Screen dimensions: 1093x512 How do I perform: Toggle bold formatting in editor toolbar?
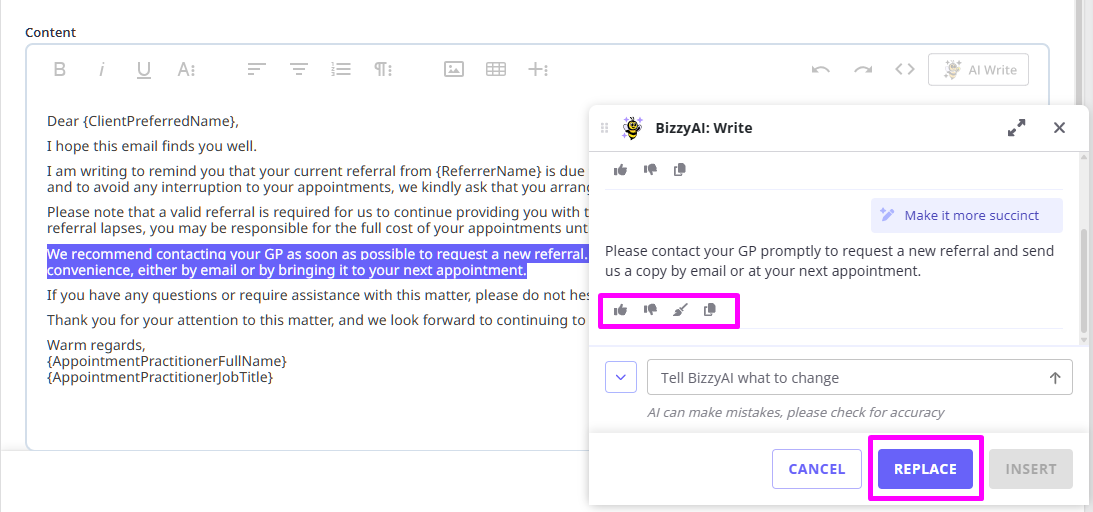point(60,69)
